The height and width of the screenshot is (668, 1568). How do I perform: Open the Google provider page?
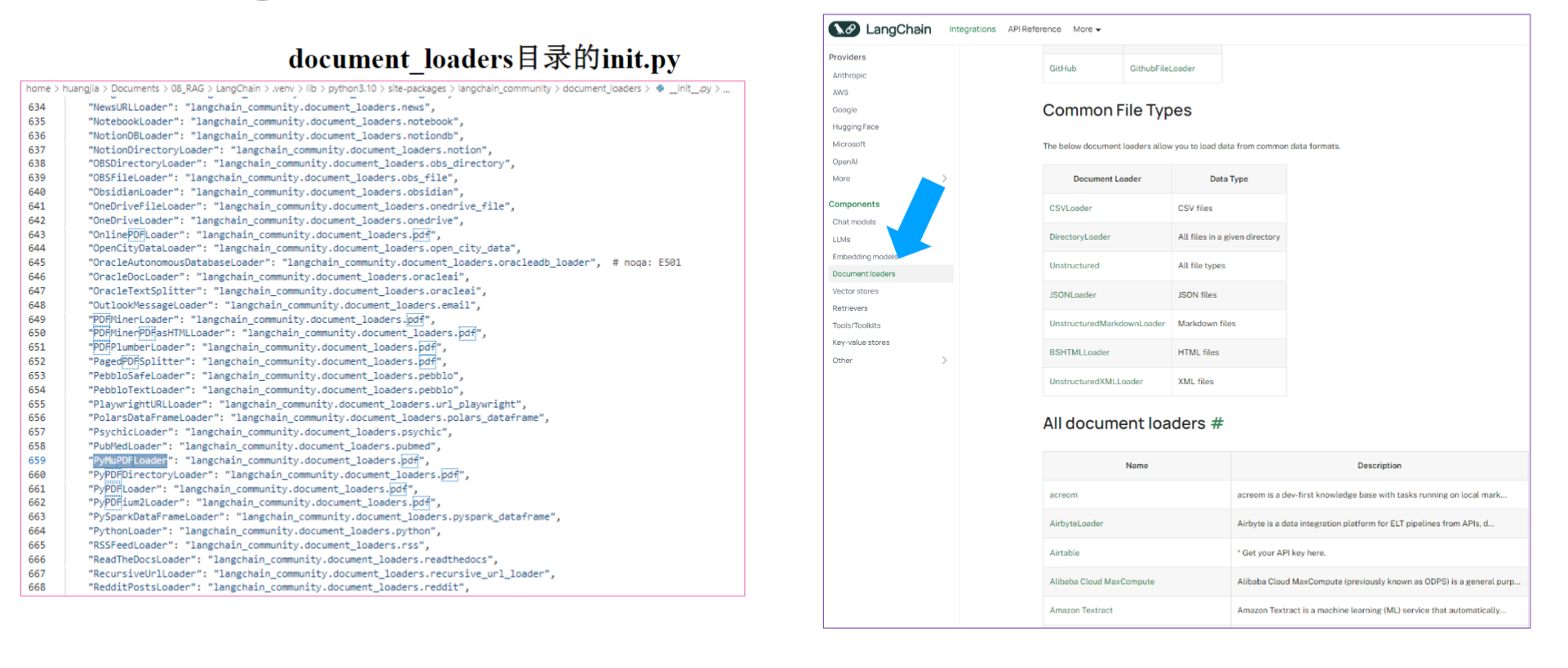coord(844,109)
